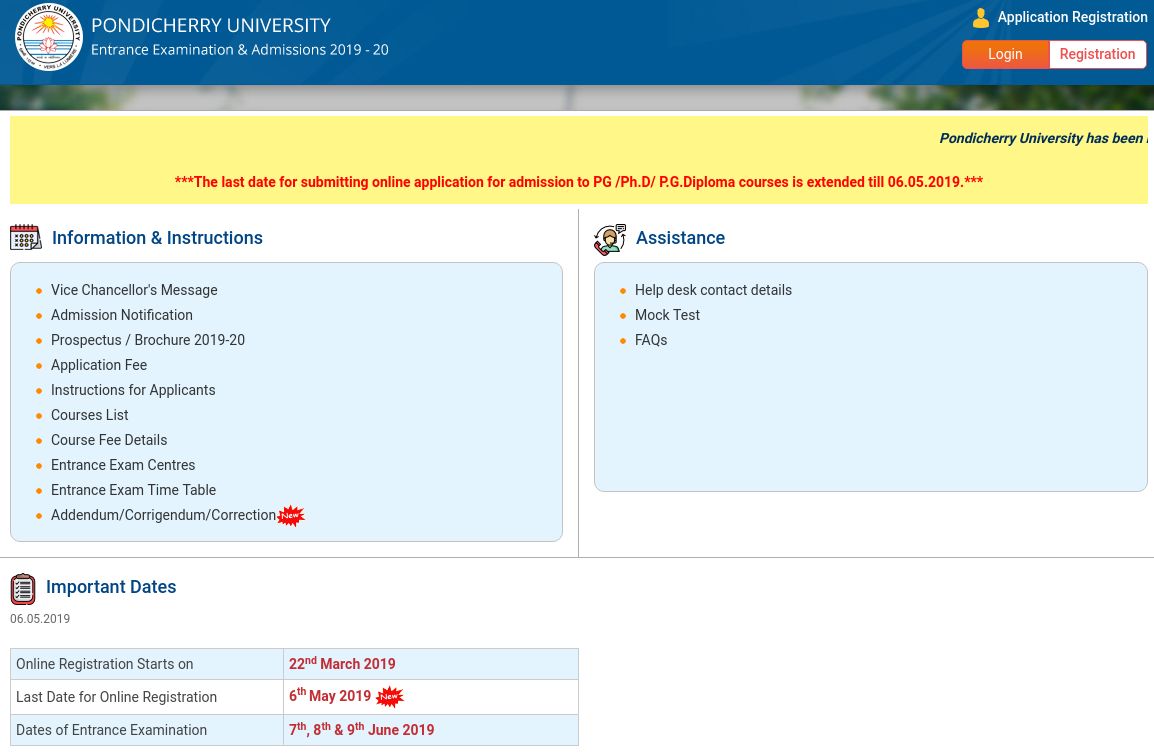Click the Application Registration user icon
This screenshot has width=1154, height=756.
[980, 18]
